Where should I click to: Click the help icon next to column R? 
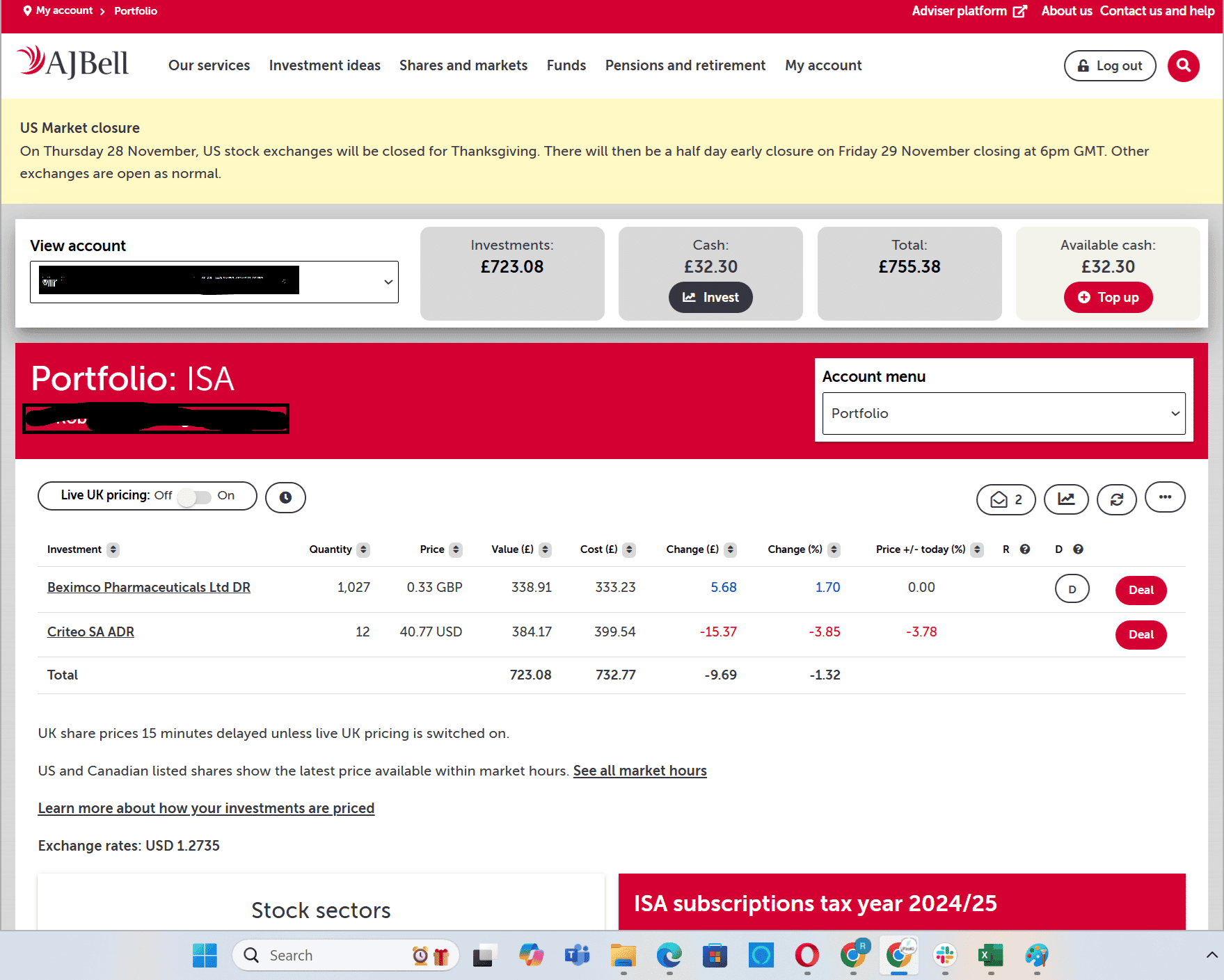pyautogui.click(x=1025, y=549)
